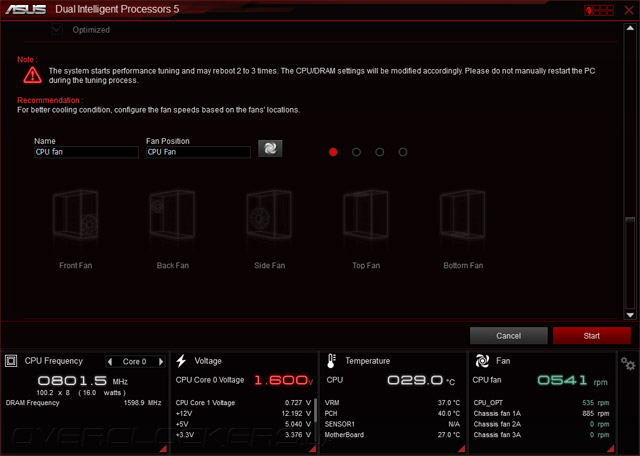
Task: Select the Top Fan case illustration
Action: pos(366,214)
